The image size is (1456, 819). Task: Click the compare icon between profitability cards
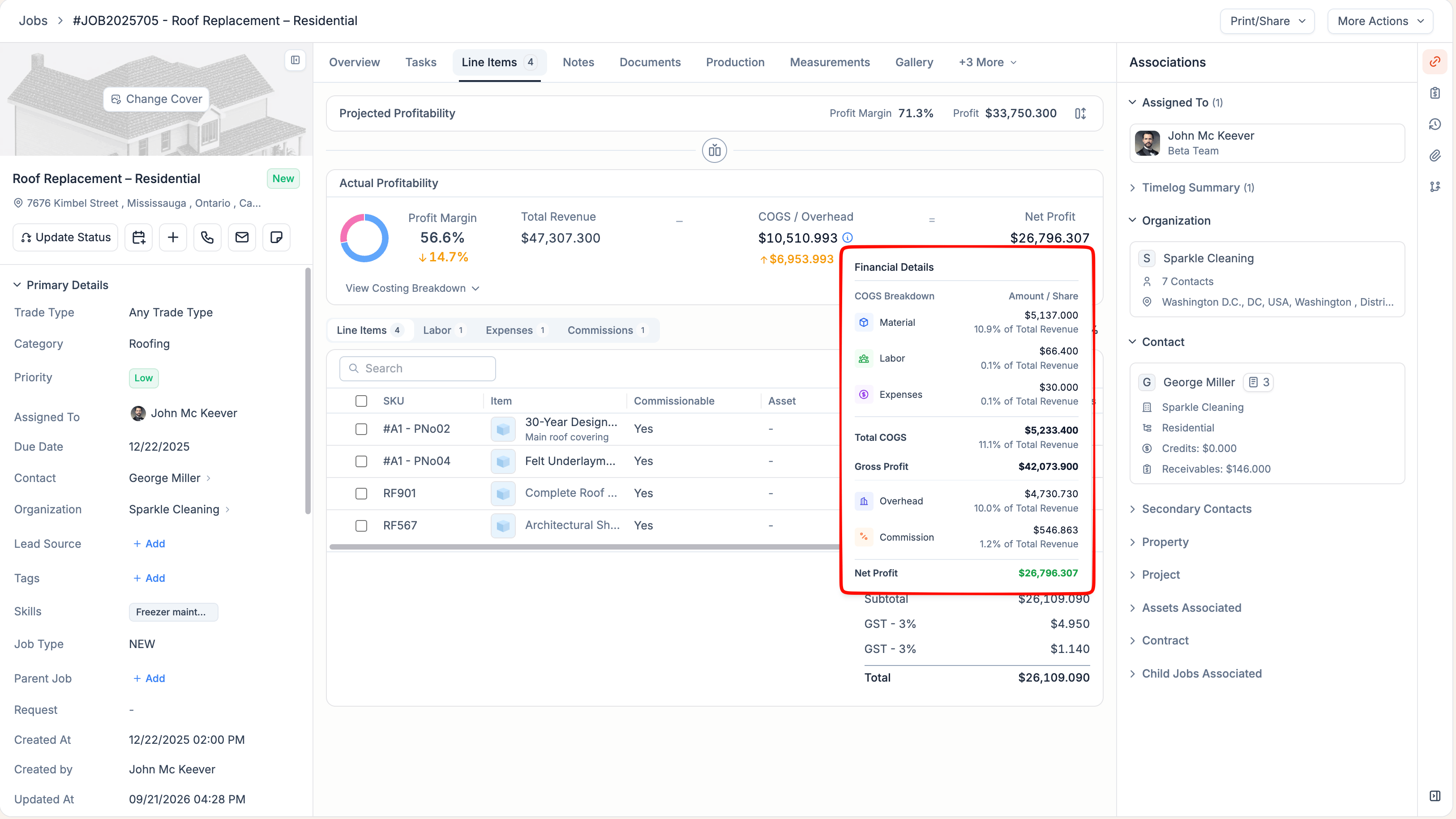pyautogui.click(x=715, y=151)
